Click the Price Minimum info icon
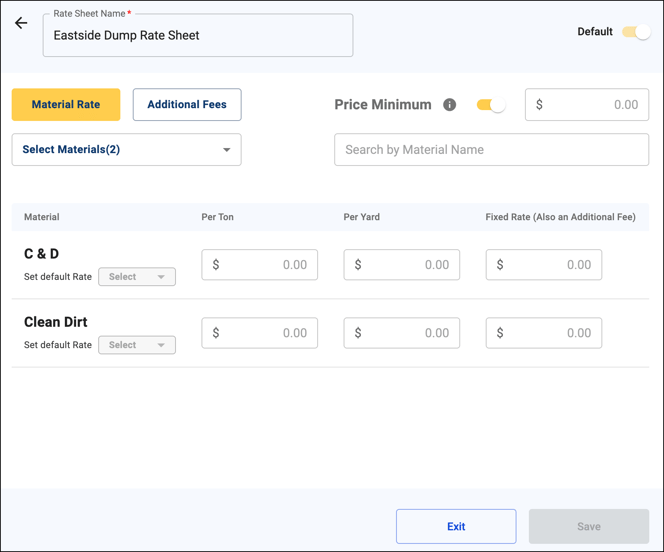Screen dimensions: 664x552 [x=450, y=105]
